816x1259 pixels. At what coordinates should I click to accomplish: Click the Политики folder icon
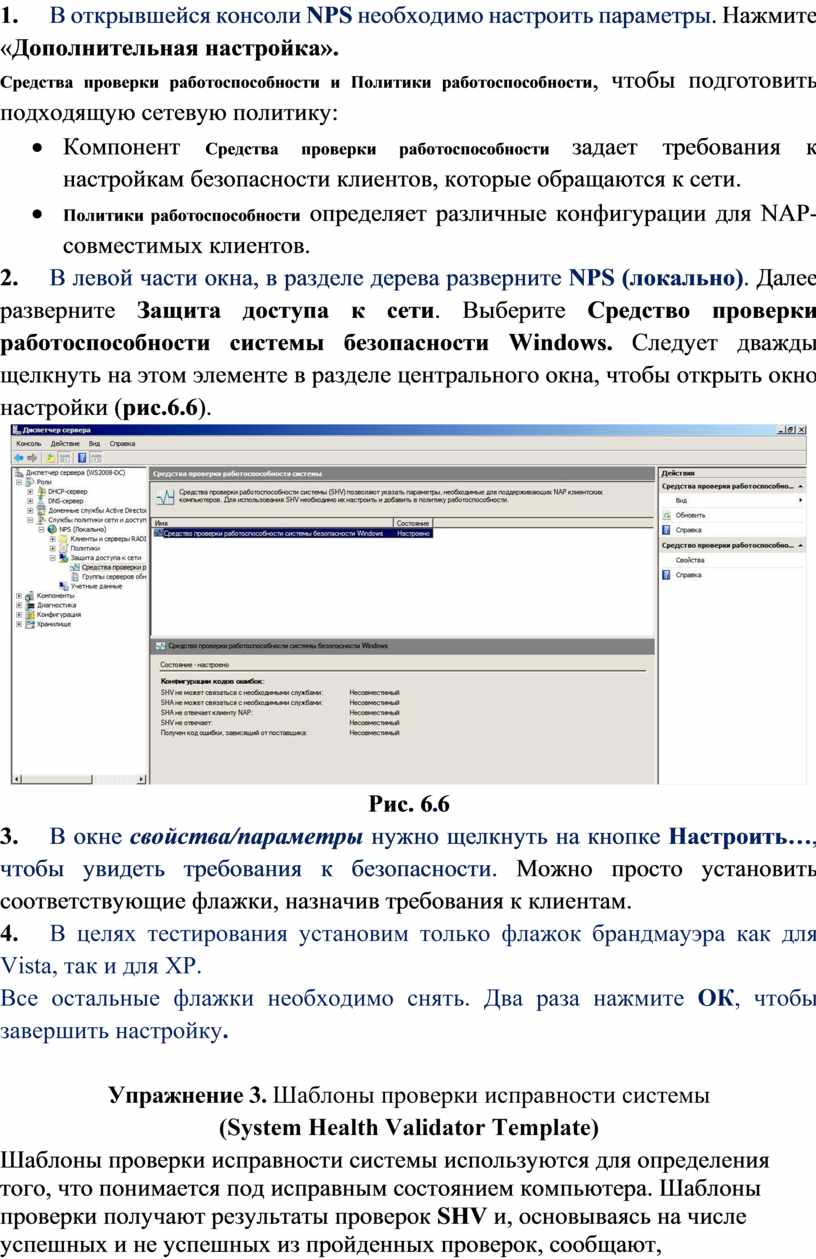click(64, 548)
